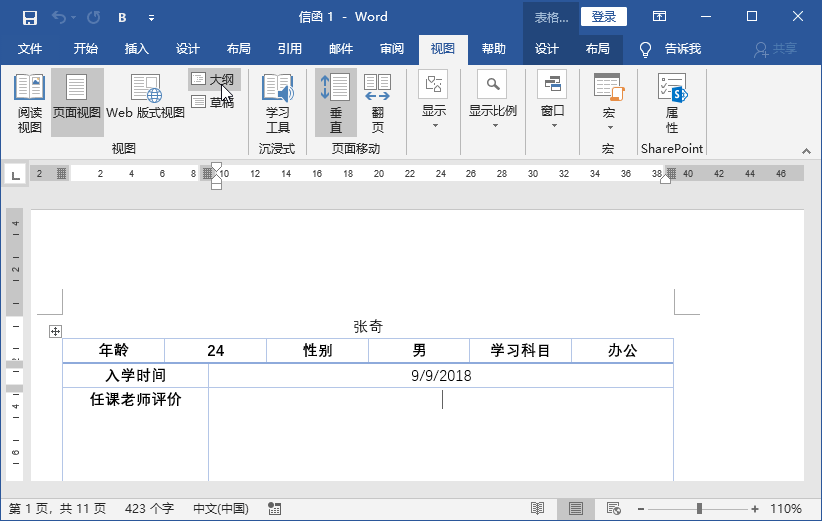Click the table move handle icon

(x=55, y=331)
